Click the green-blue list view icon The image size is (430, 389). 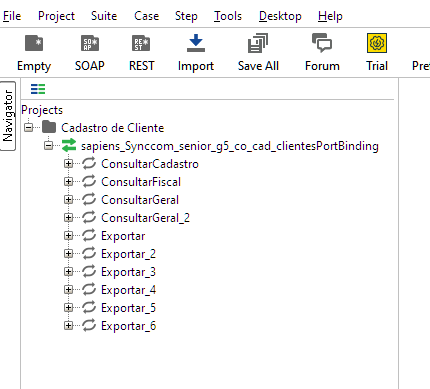(38, 89)
